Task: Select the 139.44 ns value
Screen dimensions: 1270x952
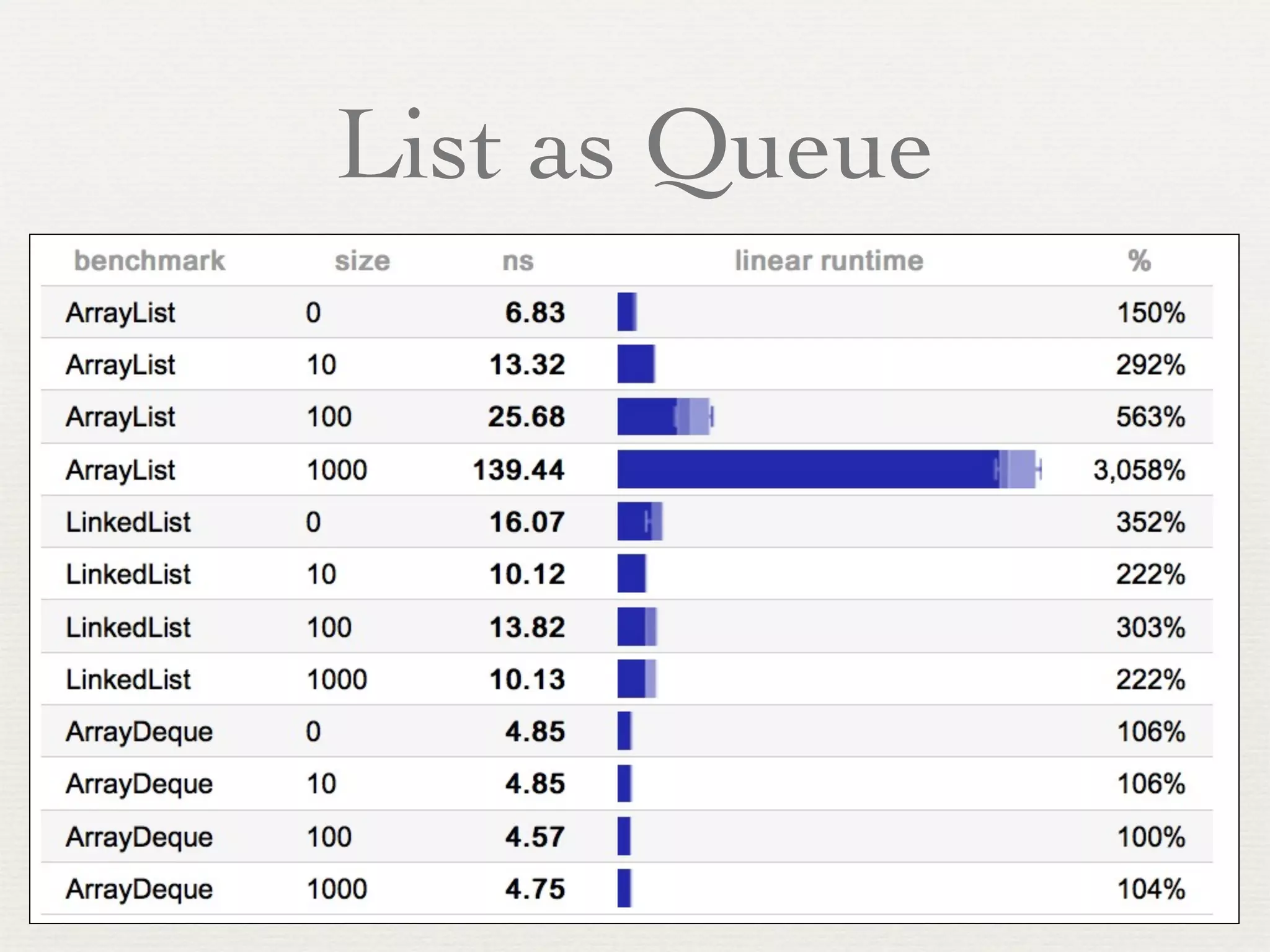Action: 519,469
